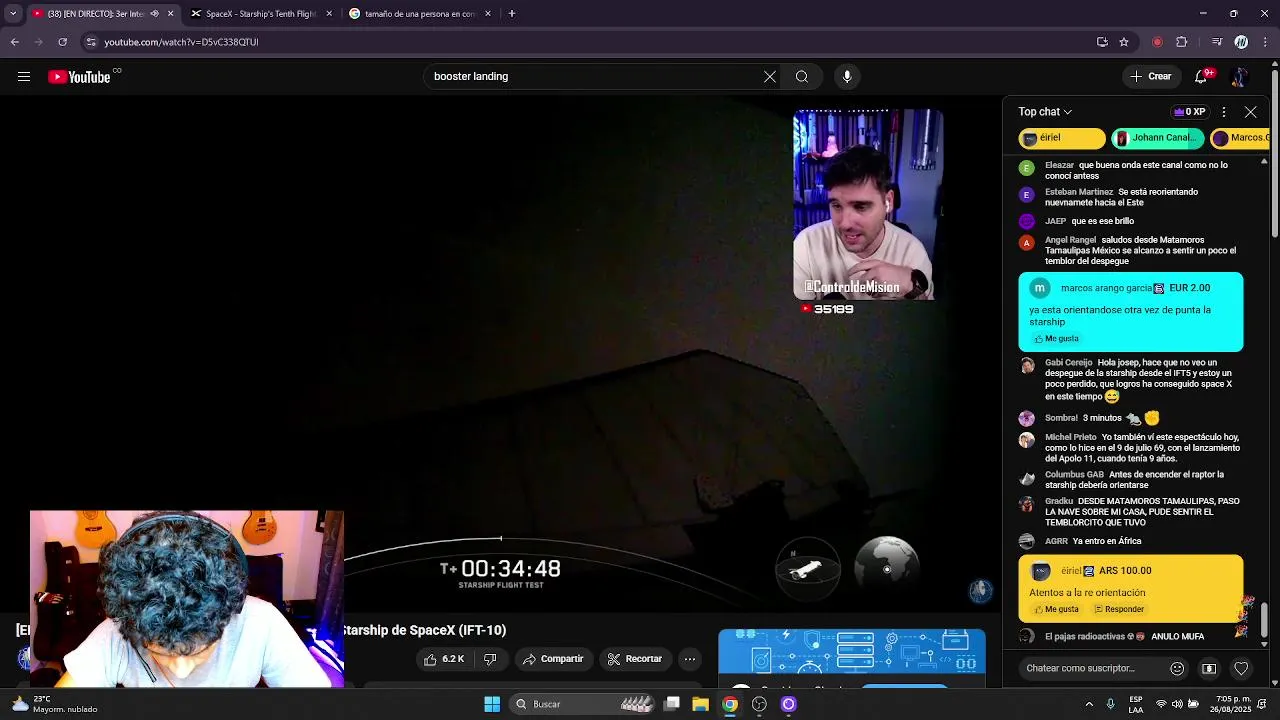Click the Recortar clip button
This screenshot has width=1280, height=720.
click(635, 659)
